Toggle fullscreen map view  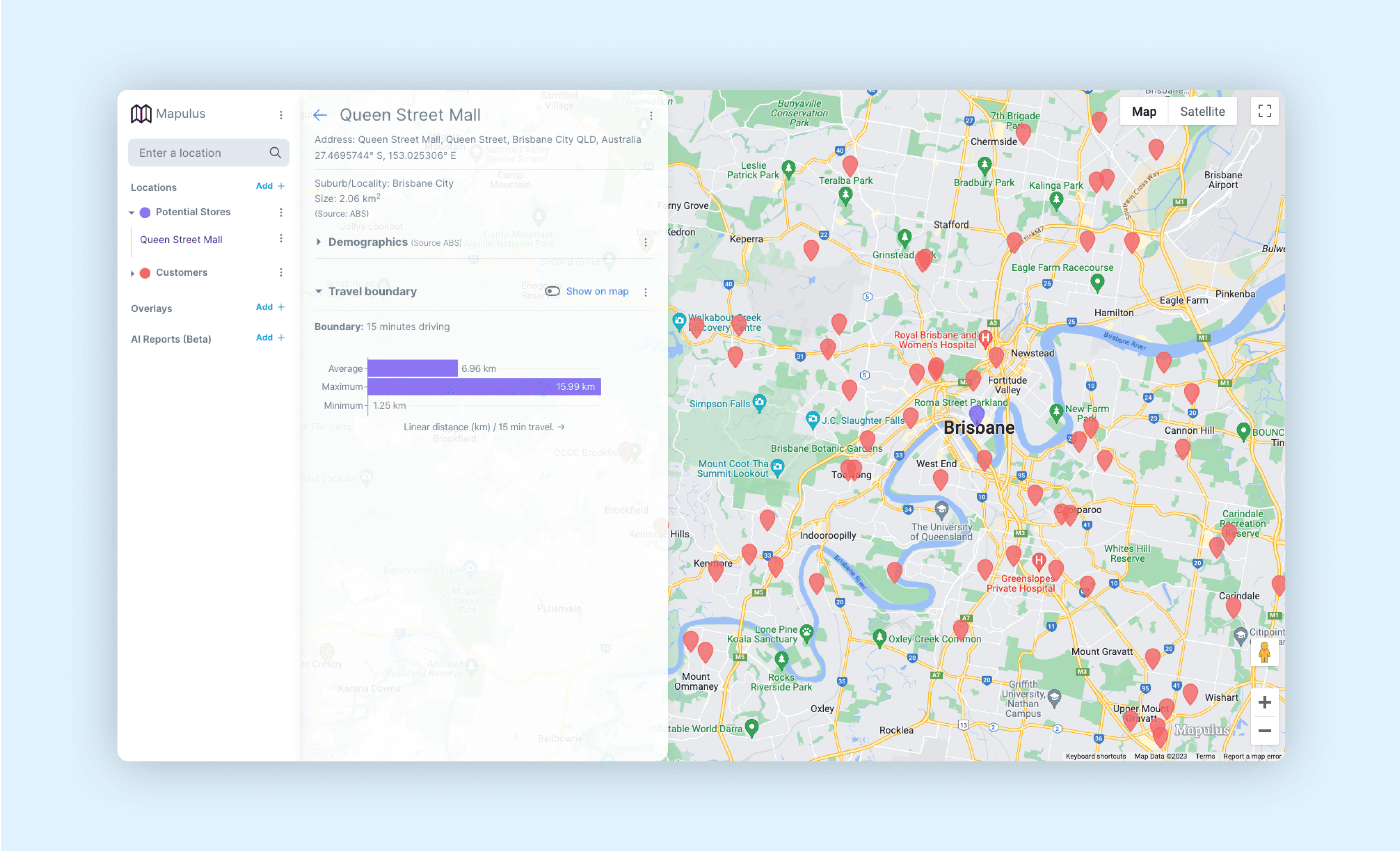pos(1265,111)
